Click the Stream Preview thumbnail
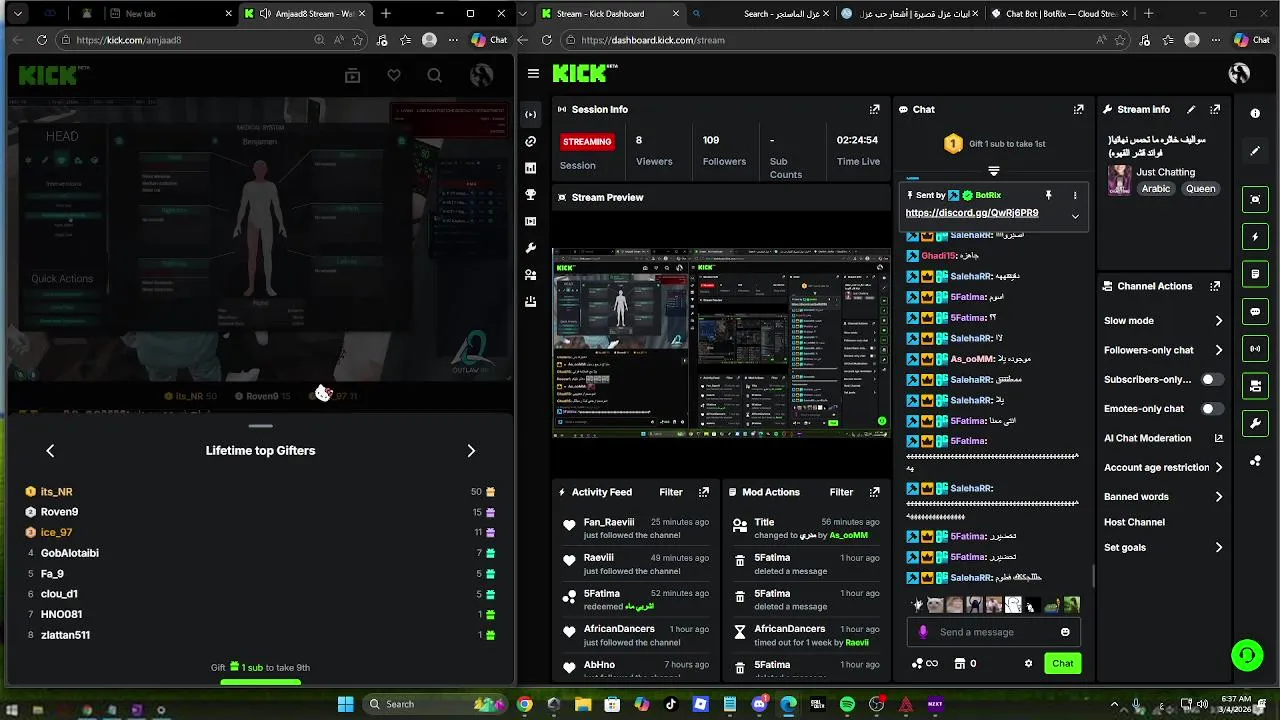The height and width of the screenshot is (720, 1280). [721, 343]
